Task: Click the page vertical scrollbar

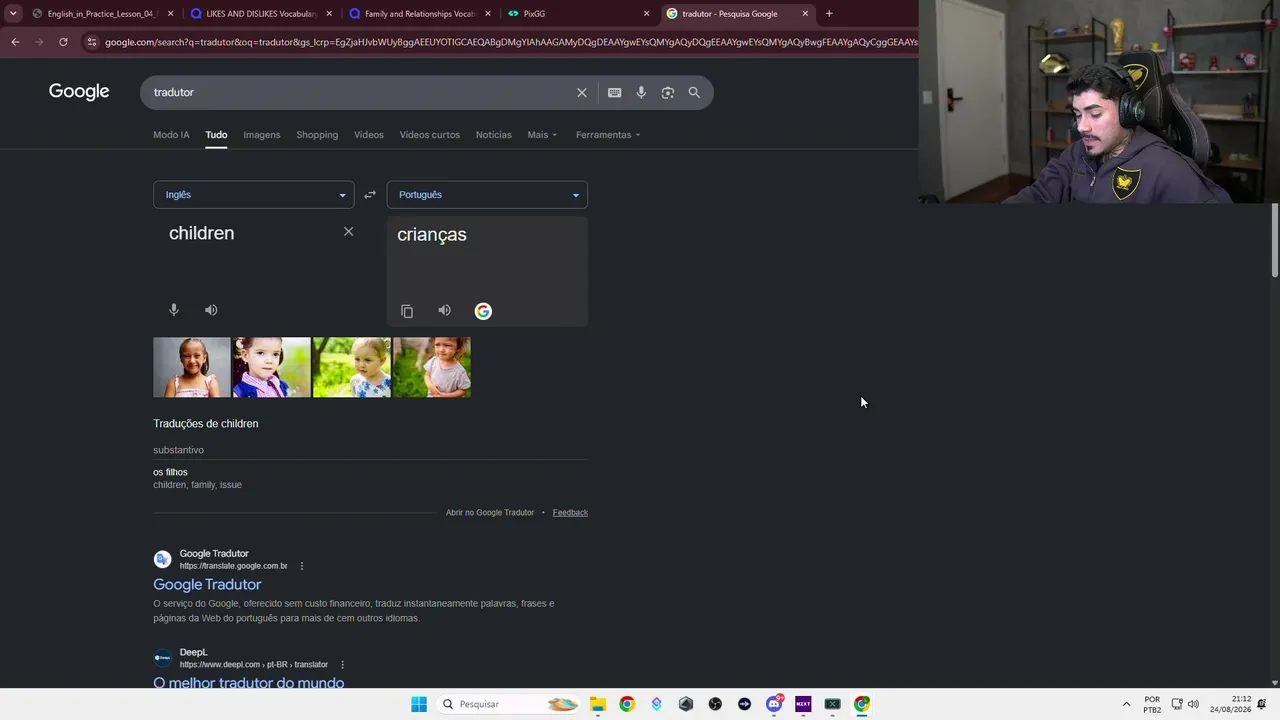Action: point(1274,240)
